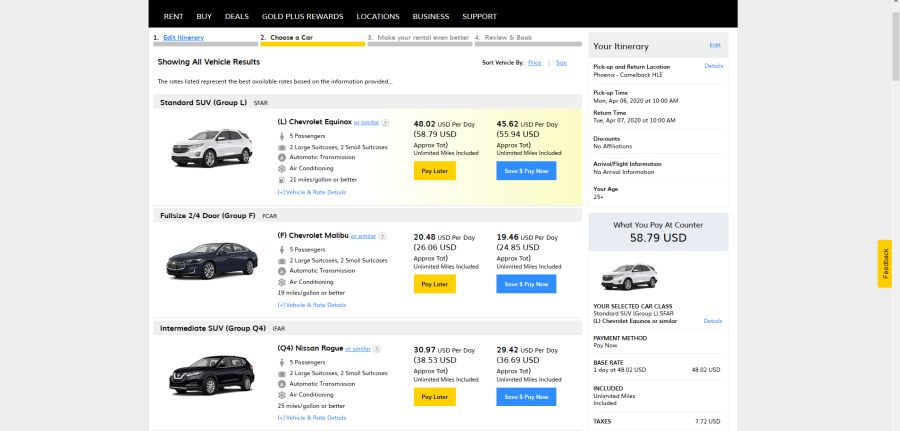Choose Pay Later for Nissan Rogue
900x431 pixels.
435,397
